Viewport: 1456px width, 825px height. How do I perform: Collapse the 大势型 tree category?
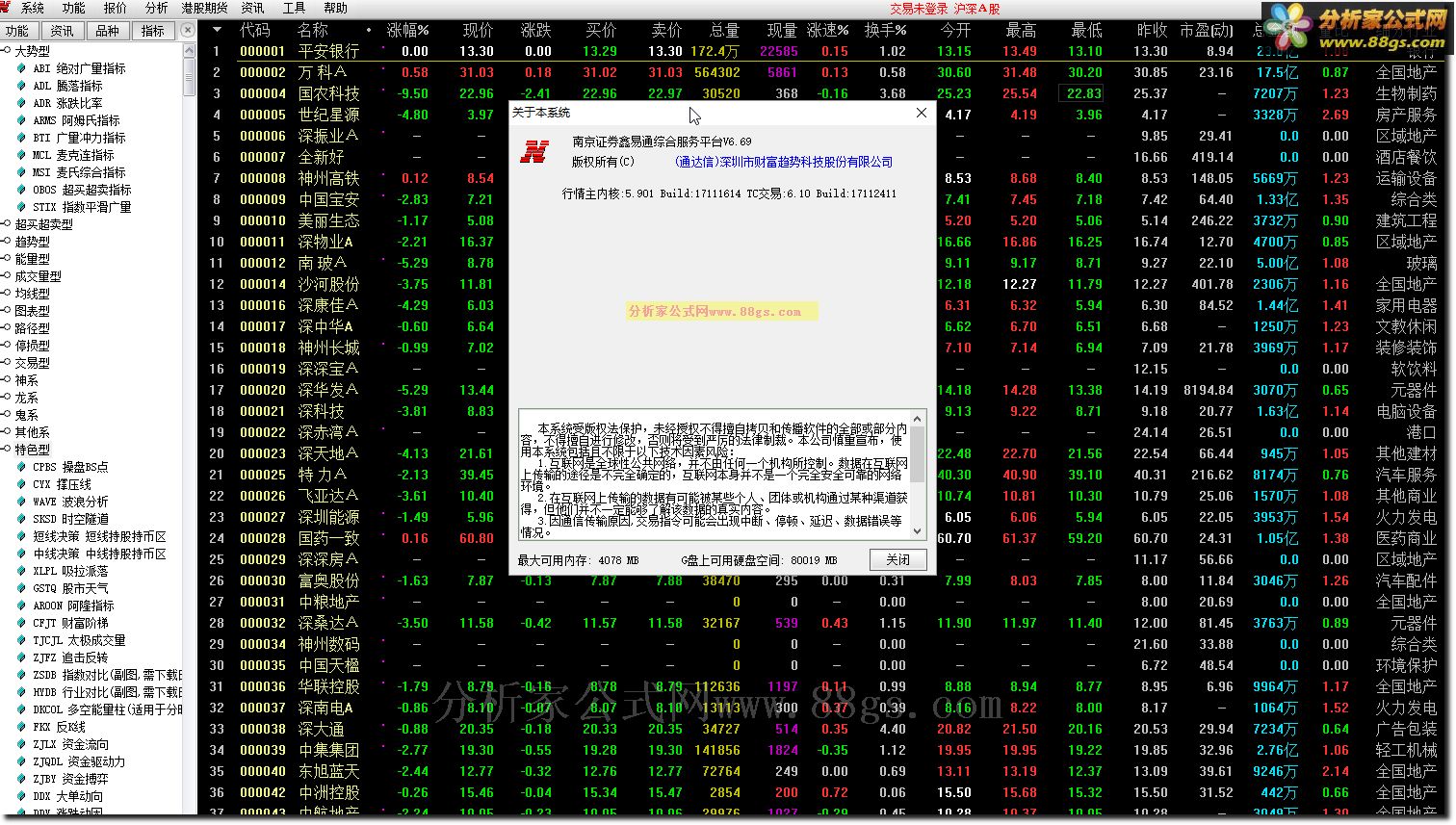[6, 51]
